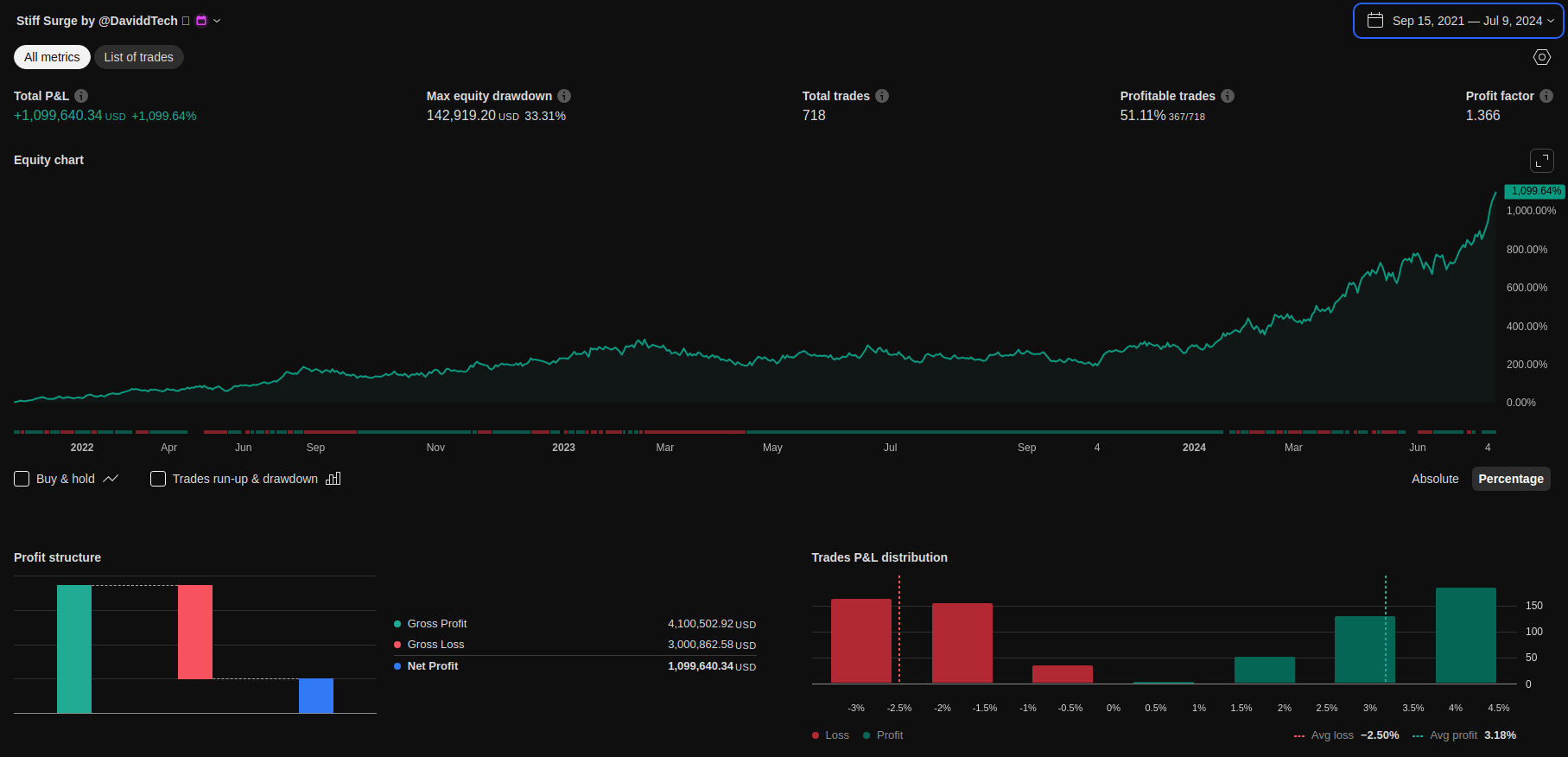Switch equity chart to Absolute
Screen dimensions: 1568x757
[1435, 479]
